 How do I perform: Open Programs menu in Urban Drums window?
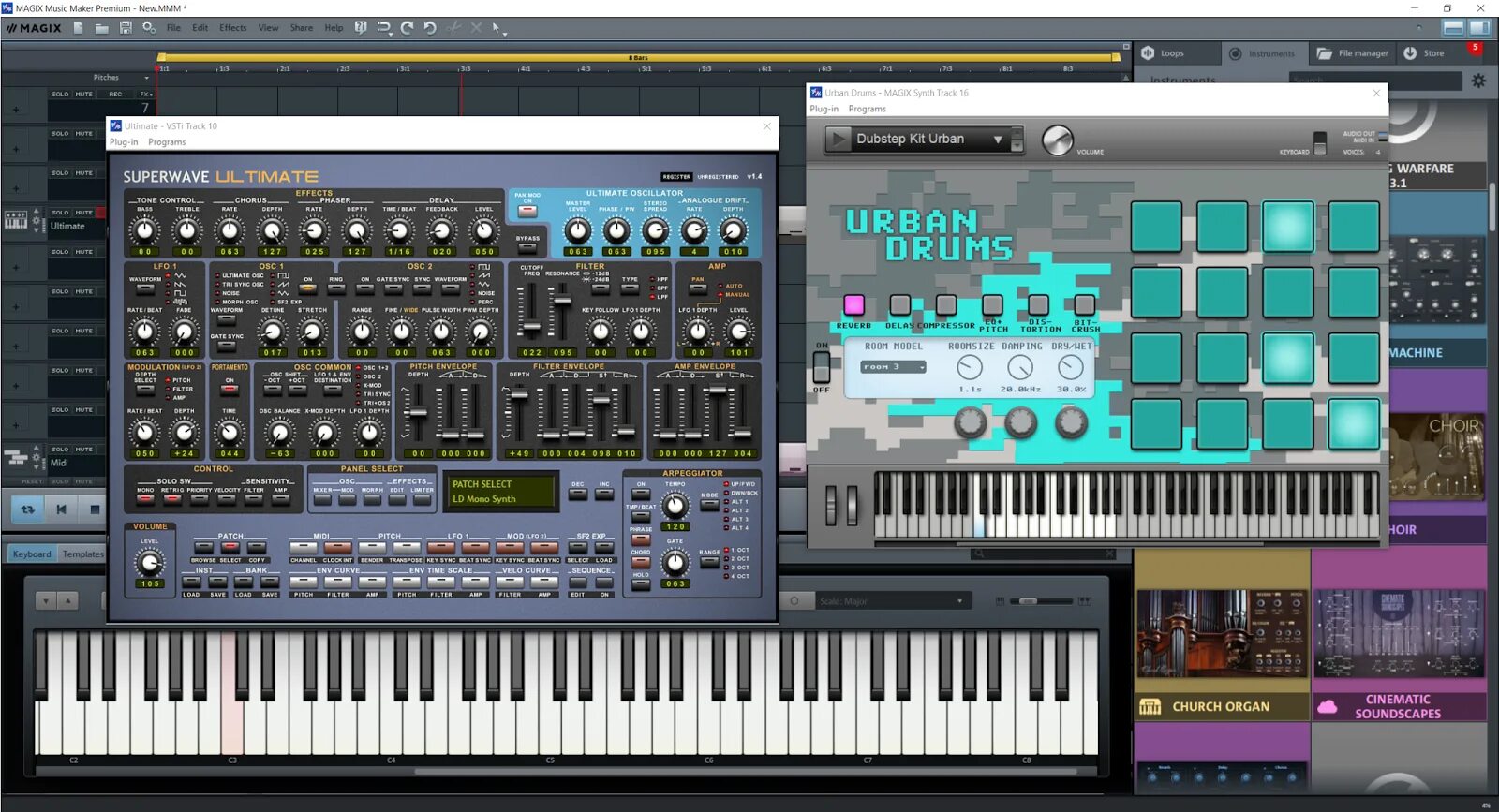867,110
